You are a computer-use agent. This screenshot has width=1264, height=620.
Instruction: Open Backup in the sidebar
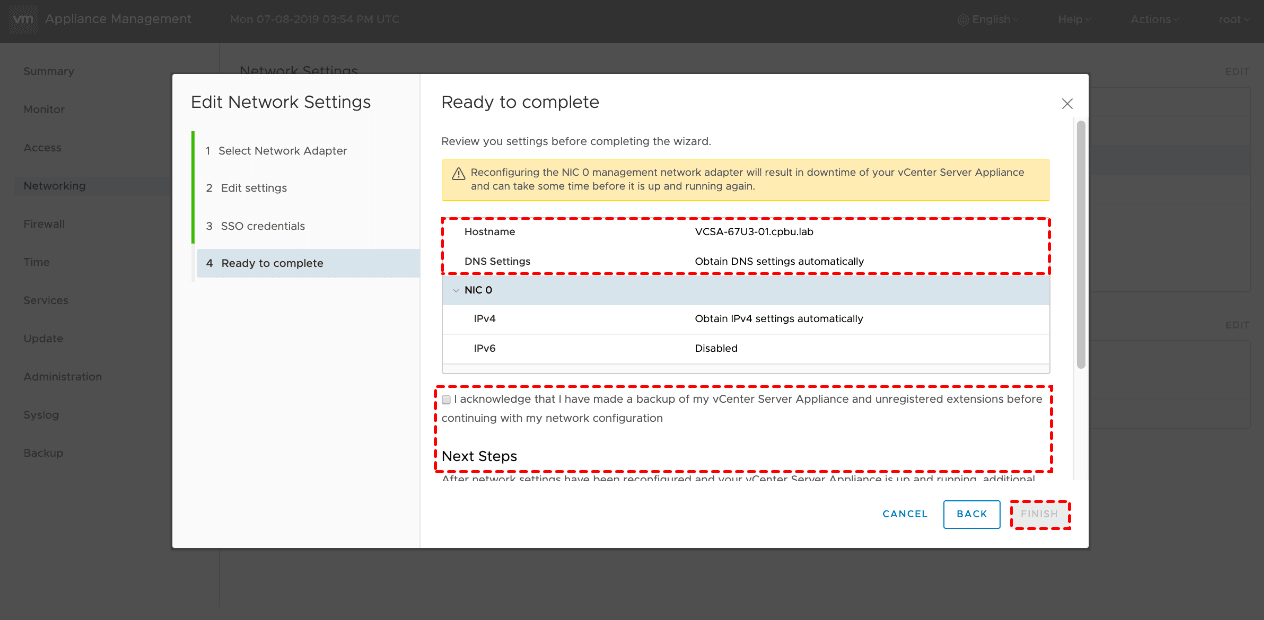pyautogui.click(x=43, y=453)
